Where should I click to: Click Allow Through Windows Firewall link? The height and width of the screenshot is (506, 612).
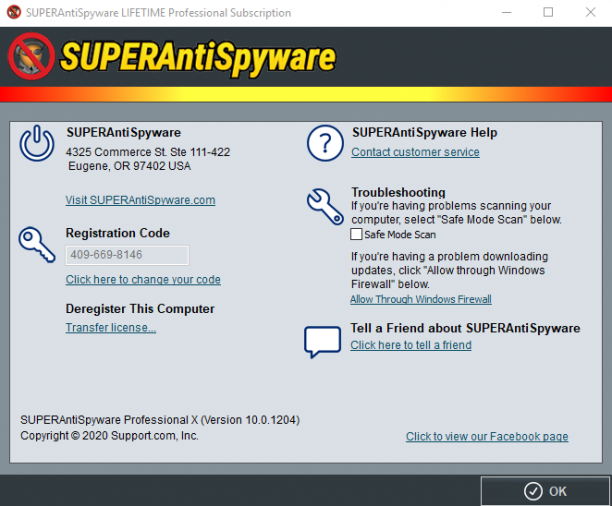421,299
